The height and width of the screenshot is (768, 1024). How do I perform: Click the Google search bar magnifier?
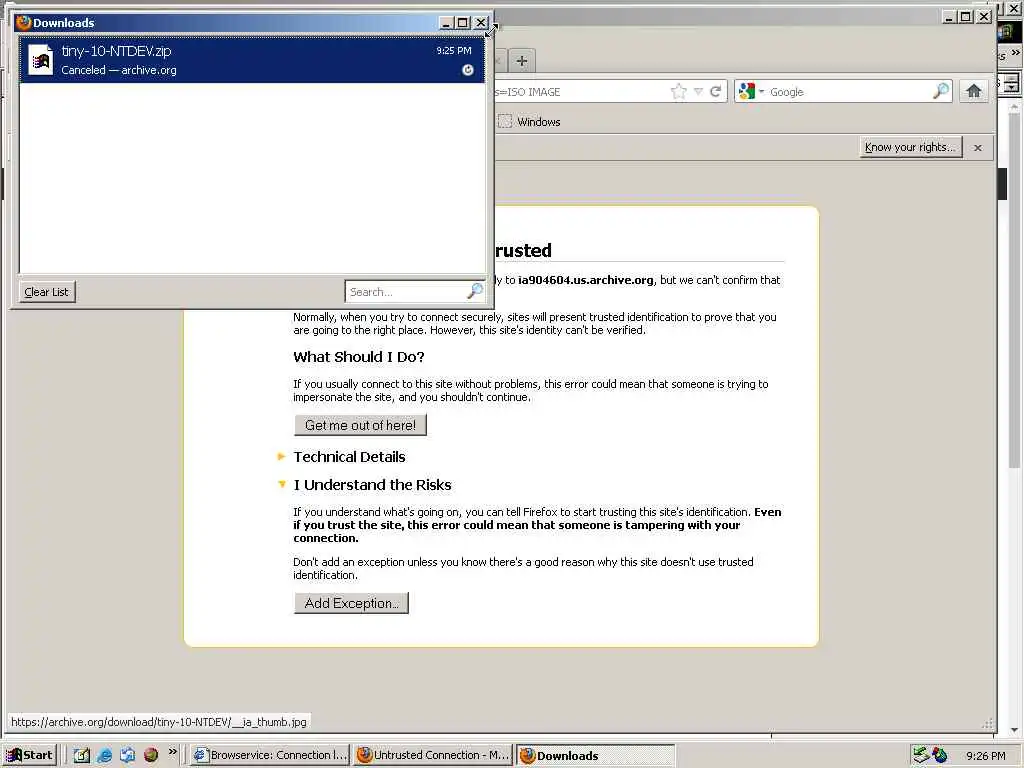(x=940, y=91)
